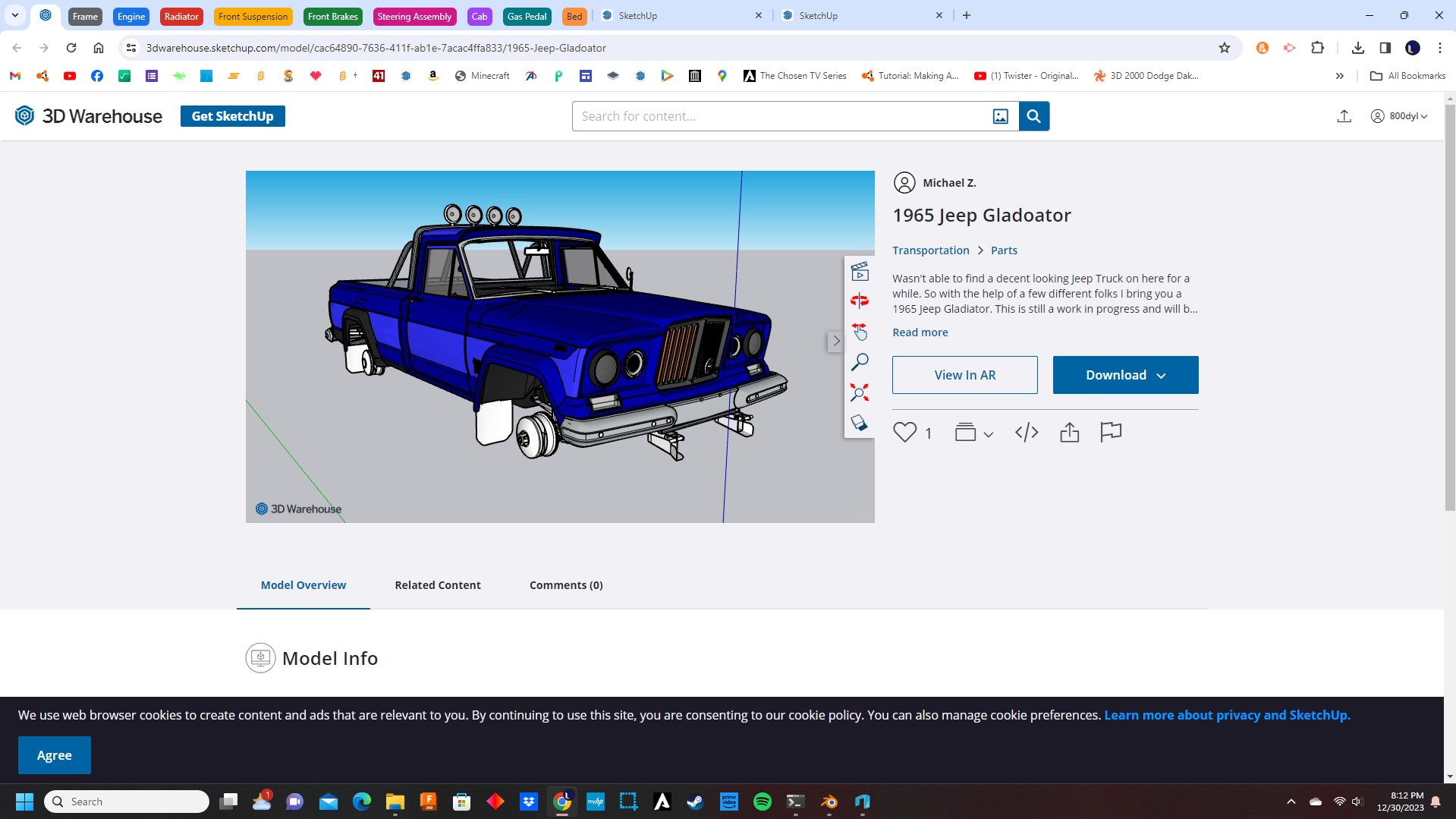Switch to the Related Content tab
This screenshot has height=819, width=1456.
click(x=437, y=585)
